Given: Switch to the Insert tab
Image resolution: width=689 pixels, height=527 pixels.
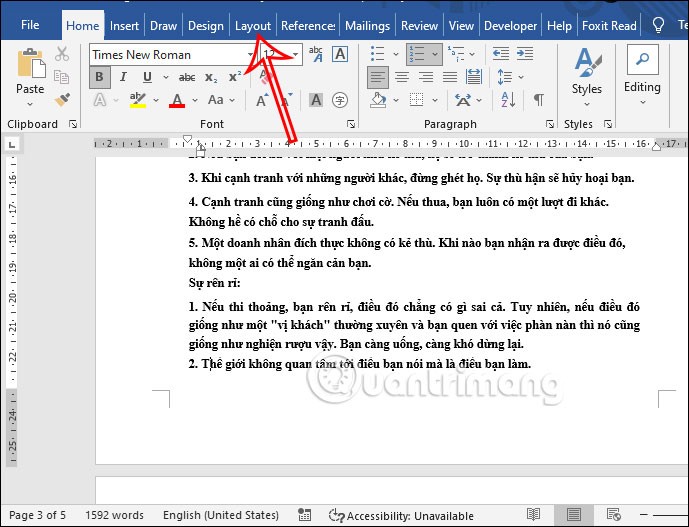Looking at the screenshot, I should coord(124,26).
